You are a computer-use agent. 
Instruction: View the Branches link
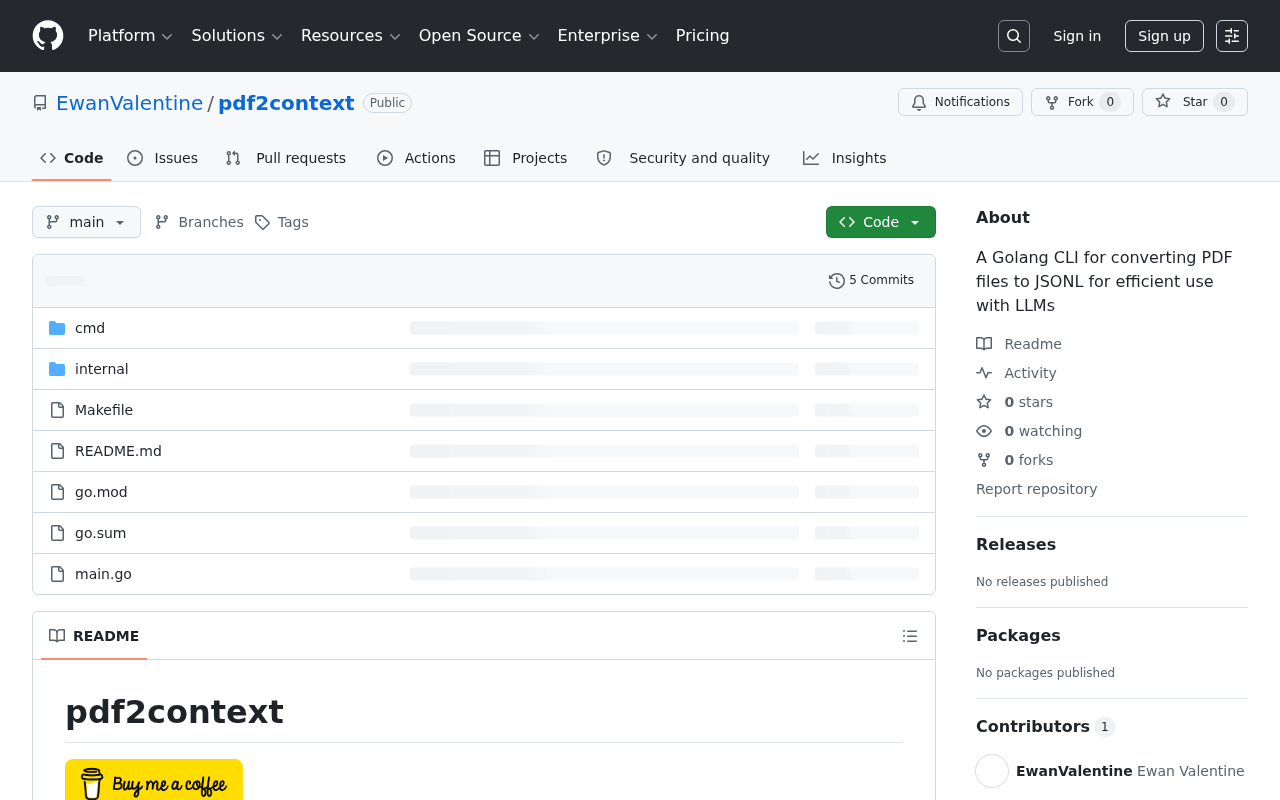(x=199, y=222)
